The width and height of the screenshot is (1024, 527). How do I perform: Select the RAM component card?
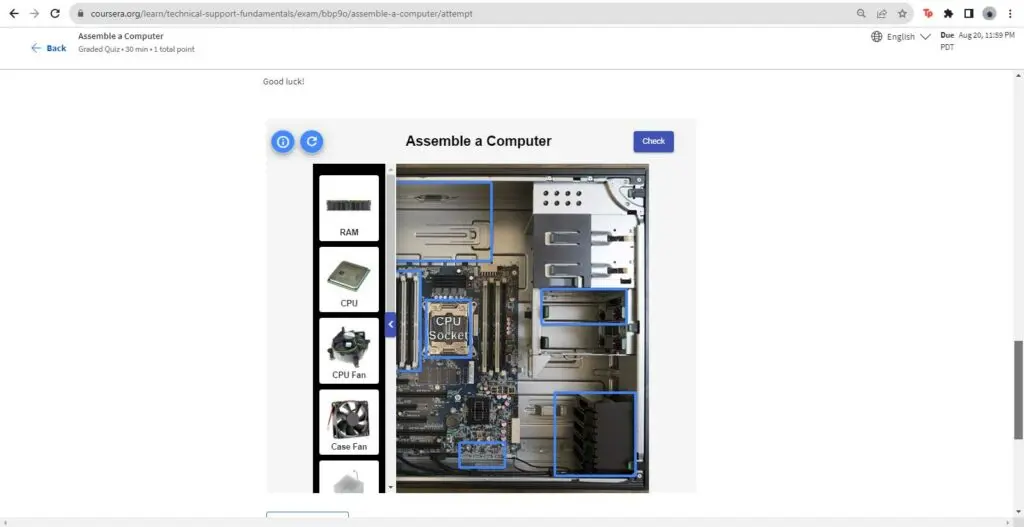tap(349, 208)
